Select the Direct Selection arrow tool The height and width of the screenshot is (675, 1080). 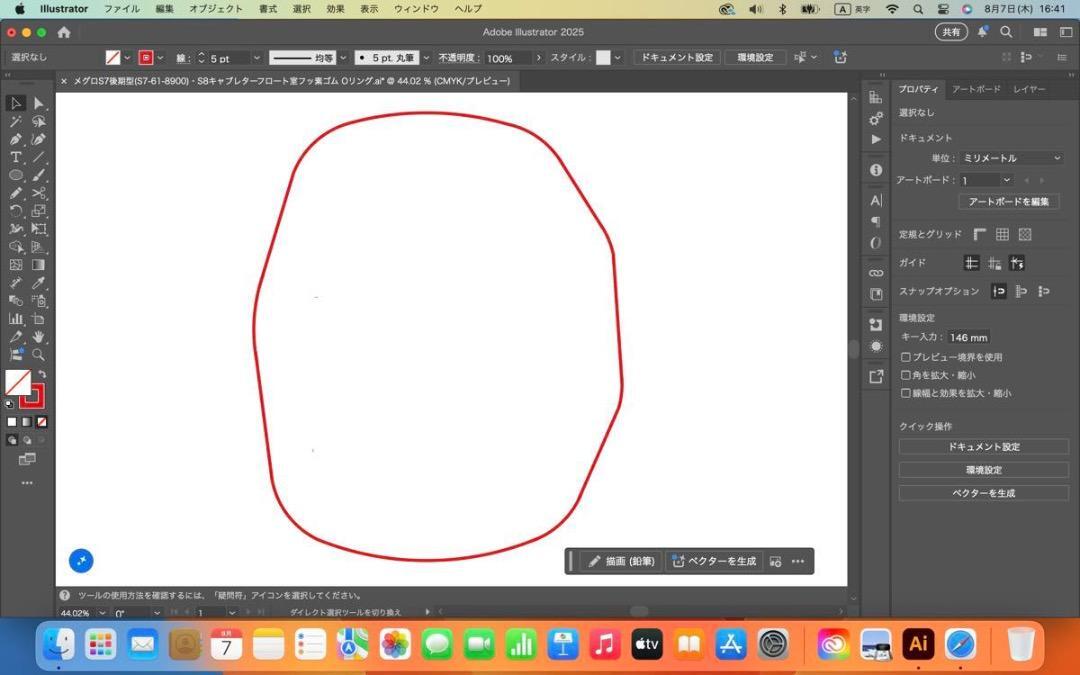[x=39, y=103]
